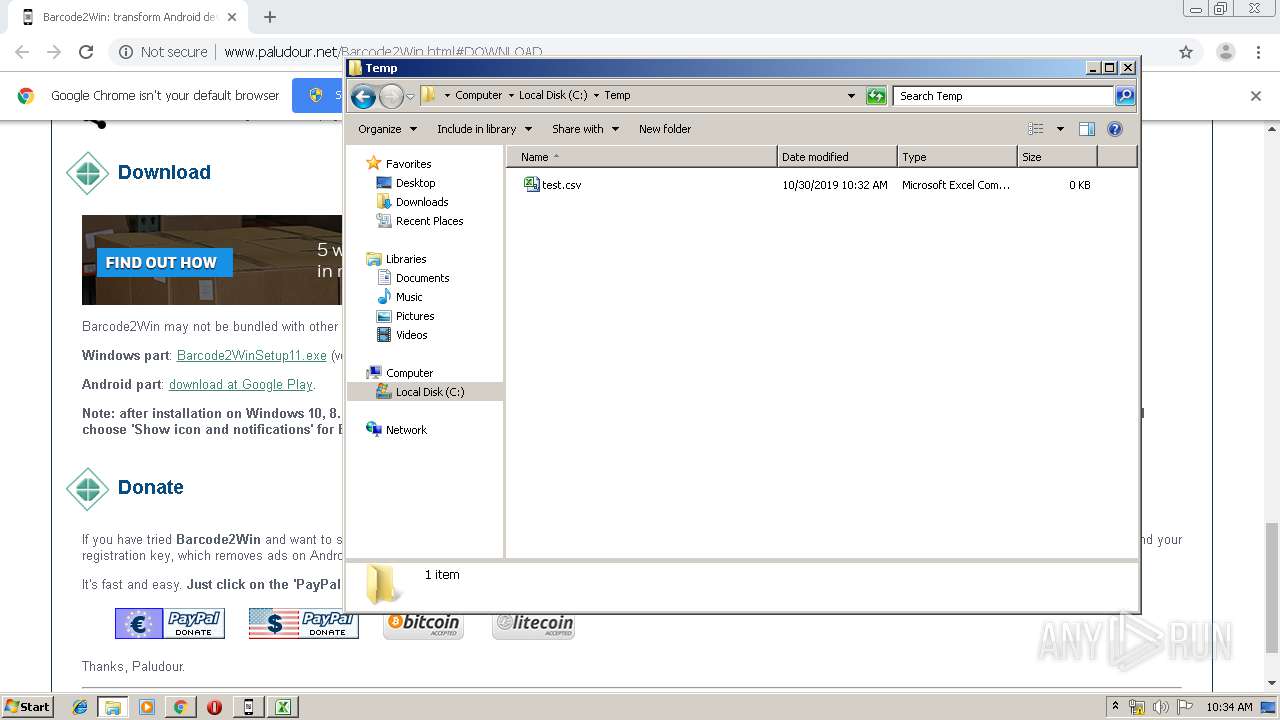
Task: Open the Windows Start menu
Action: 27,707
